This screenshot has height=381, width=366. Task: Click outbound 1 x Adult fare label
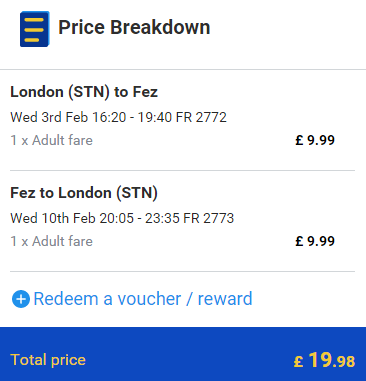[x=52, y=140]
